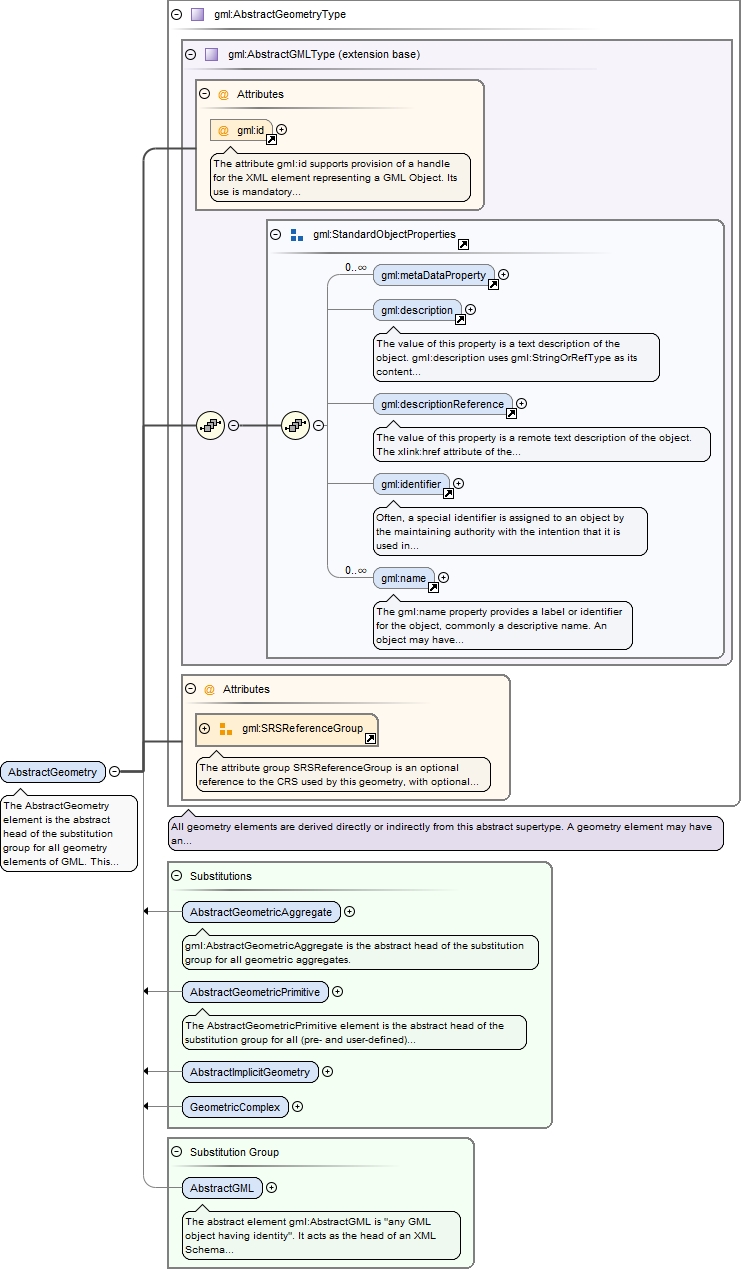Click the outer sequence compositor icon
This screenshot has height=1270, width=742.
pyautogui.click(x=210, y=425)
